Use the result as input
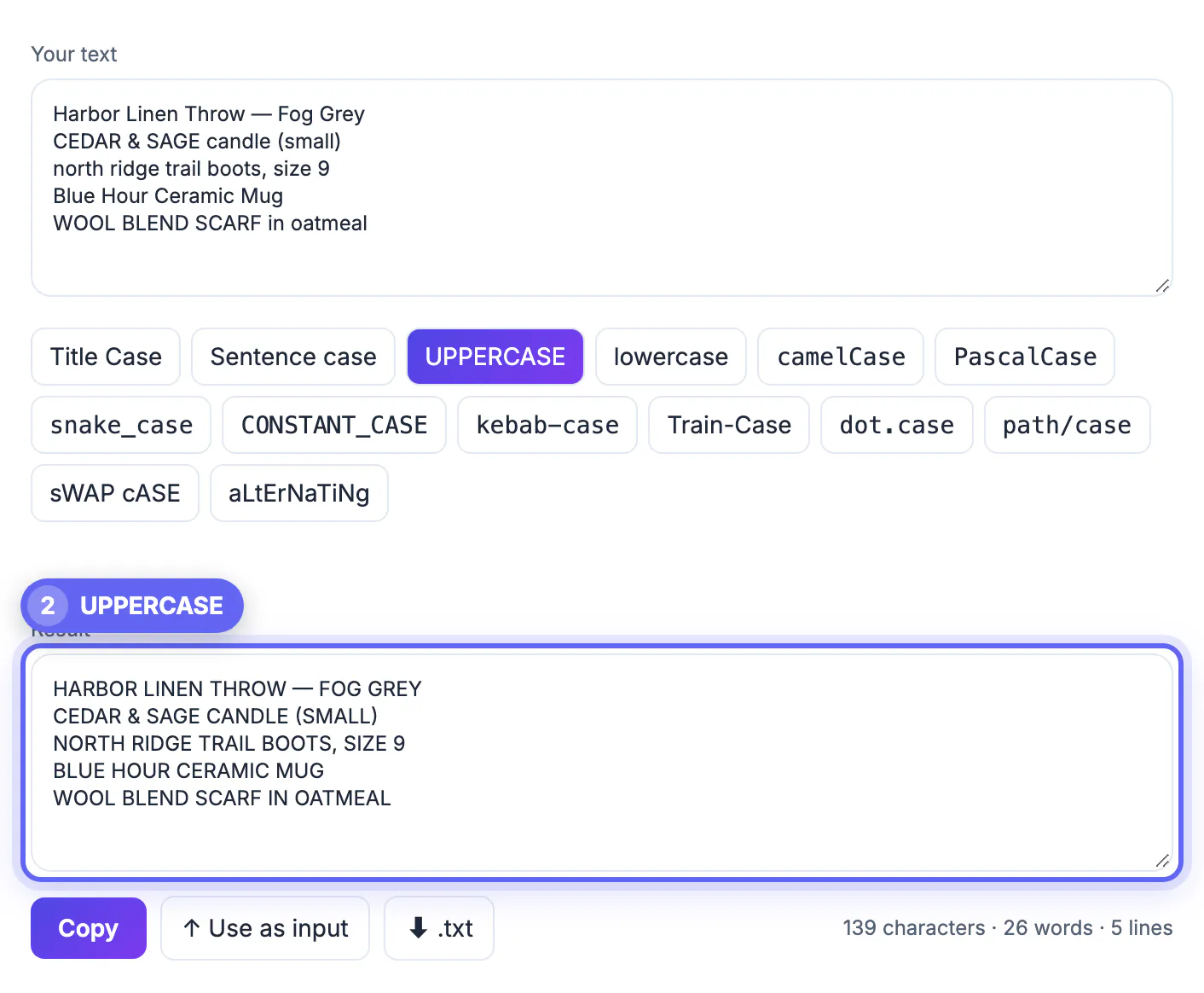Viewport: 1204px width, 993px height. coord(265,928)
